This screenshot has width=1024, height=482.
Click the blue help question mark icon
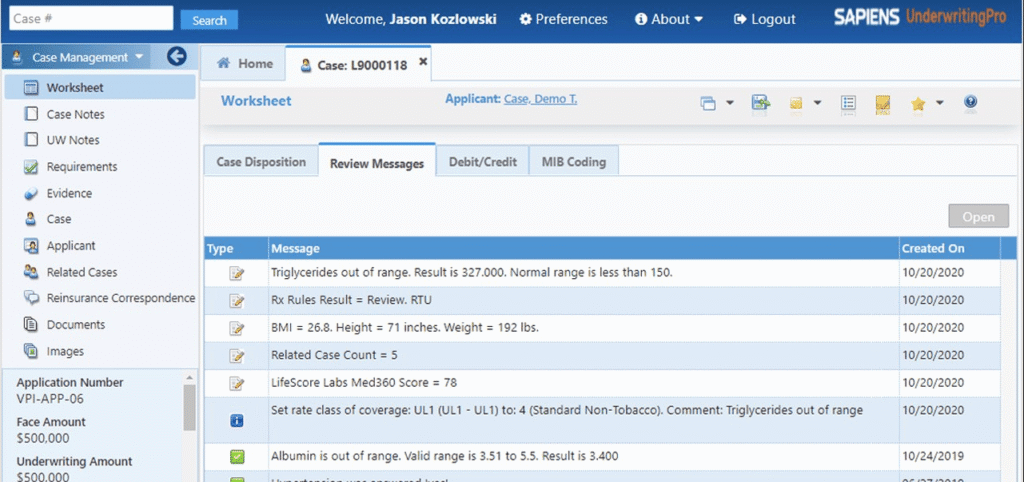[969, 102]
